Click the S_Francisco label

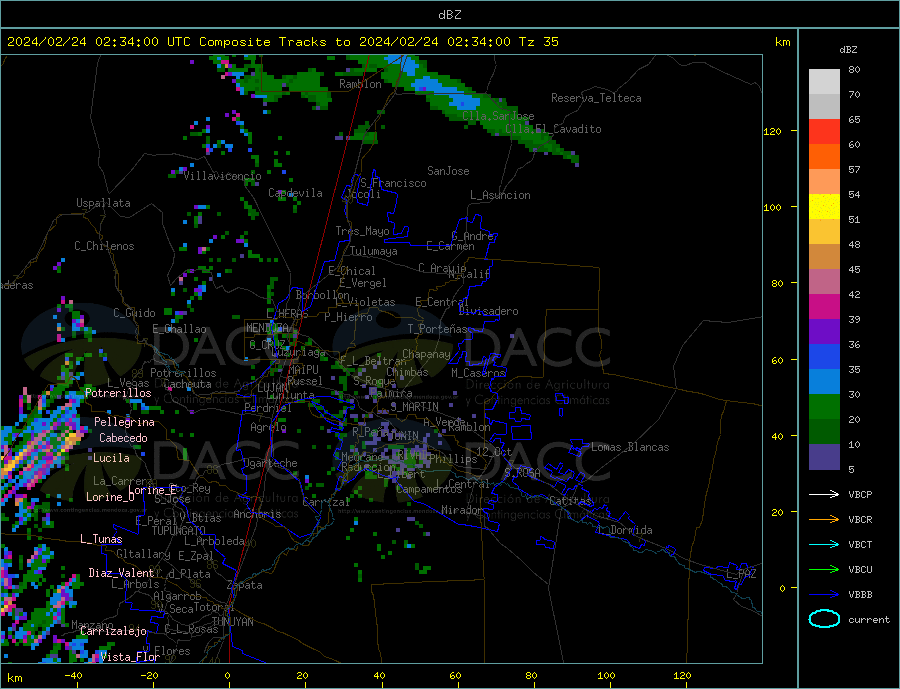[393, 183]
